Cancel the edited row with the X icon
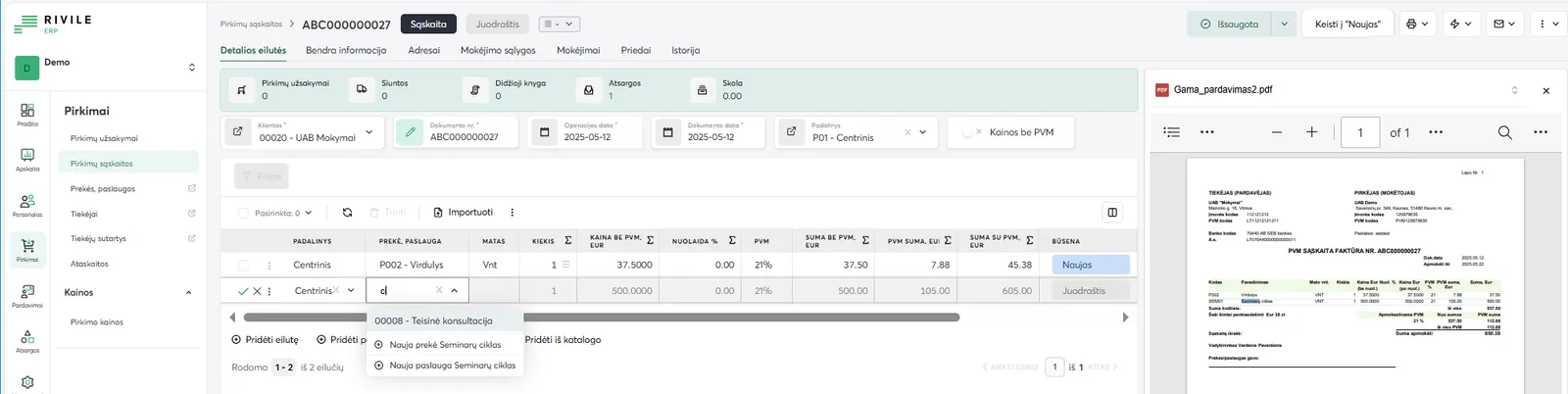 (257, 291)
